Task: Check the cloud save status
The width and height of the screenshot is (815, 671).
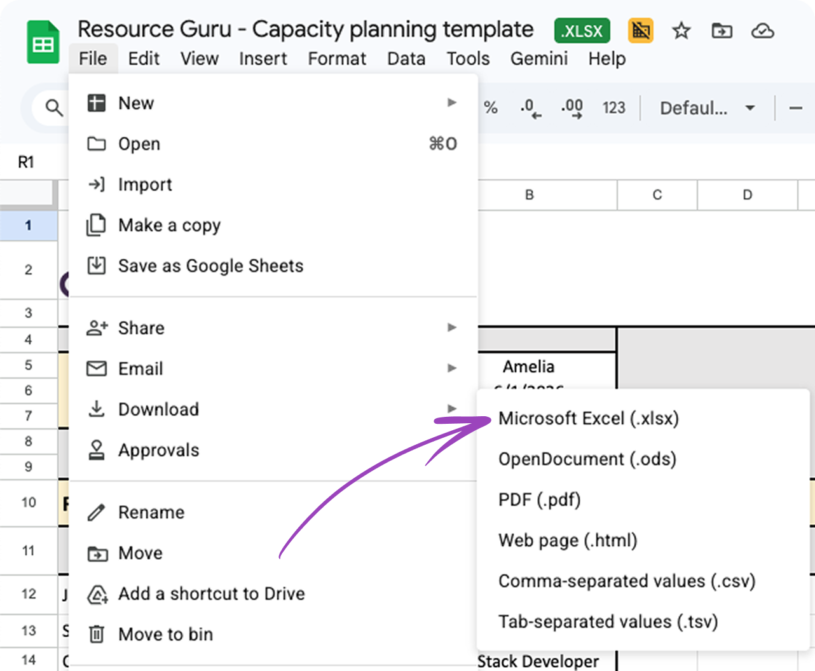Action: click(763, 31)
